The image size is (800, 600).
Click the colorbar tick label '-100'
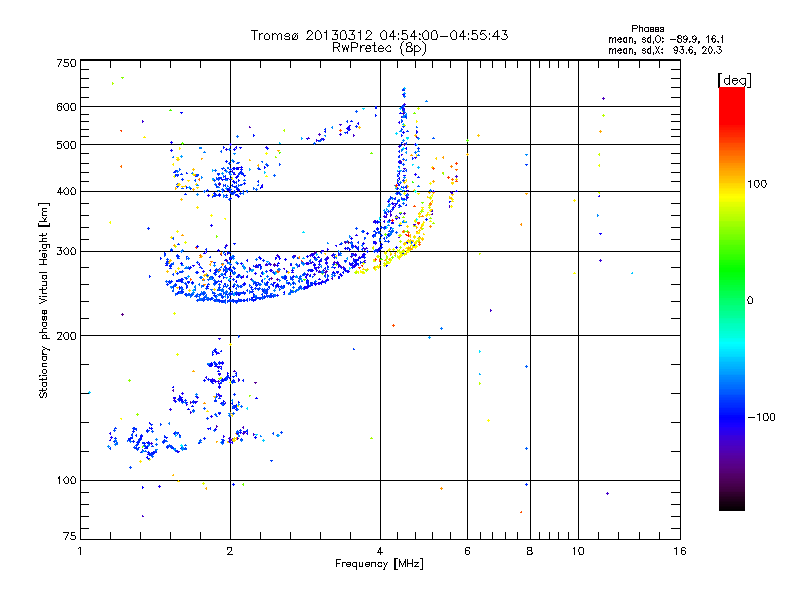(761, 417)
